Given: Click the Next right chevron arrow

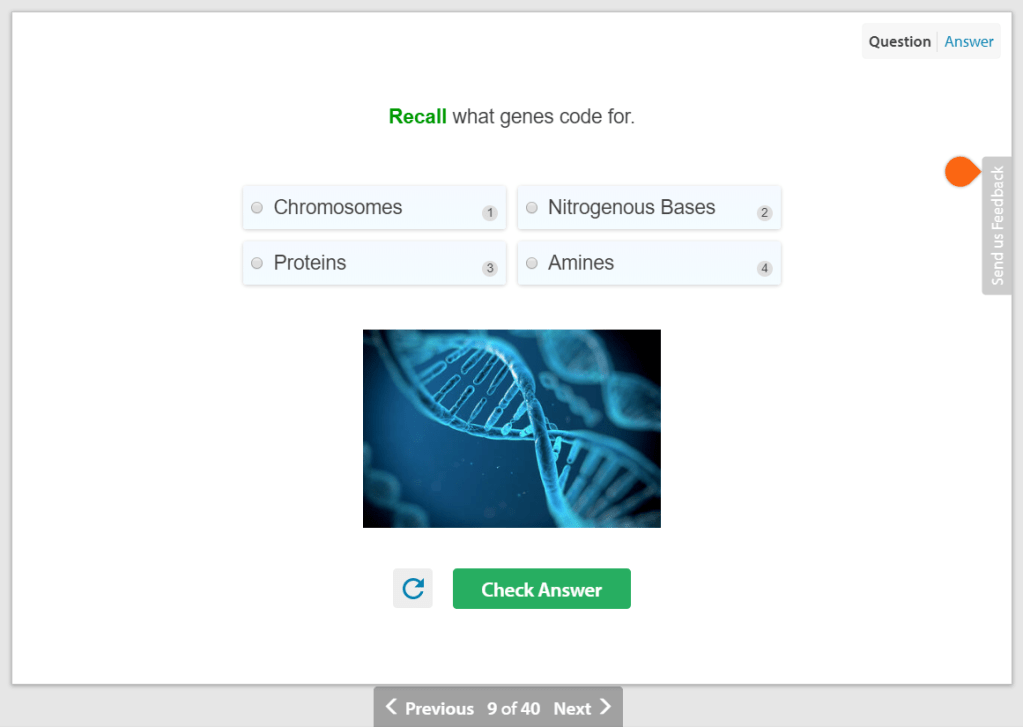Looking at the screenshot, I should [605, 708].
